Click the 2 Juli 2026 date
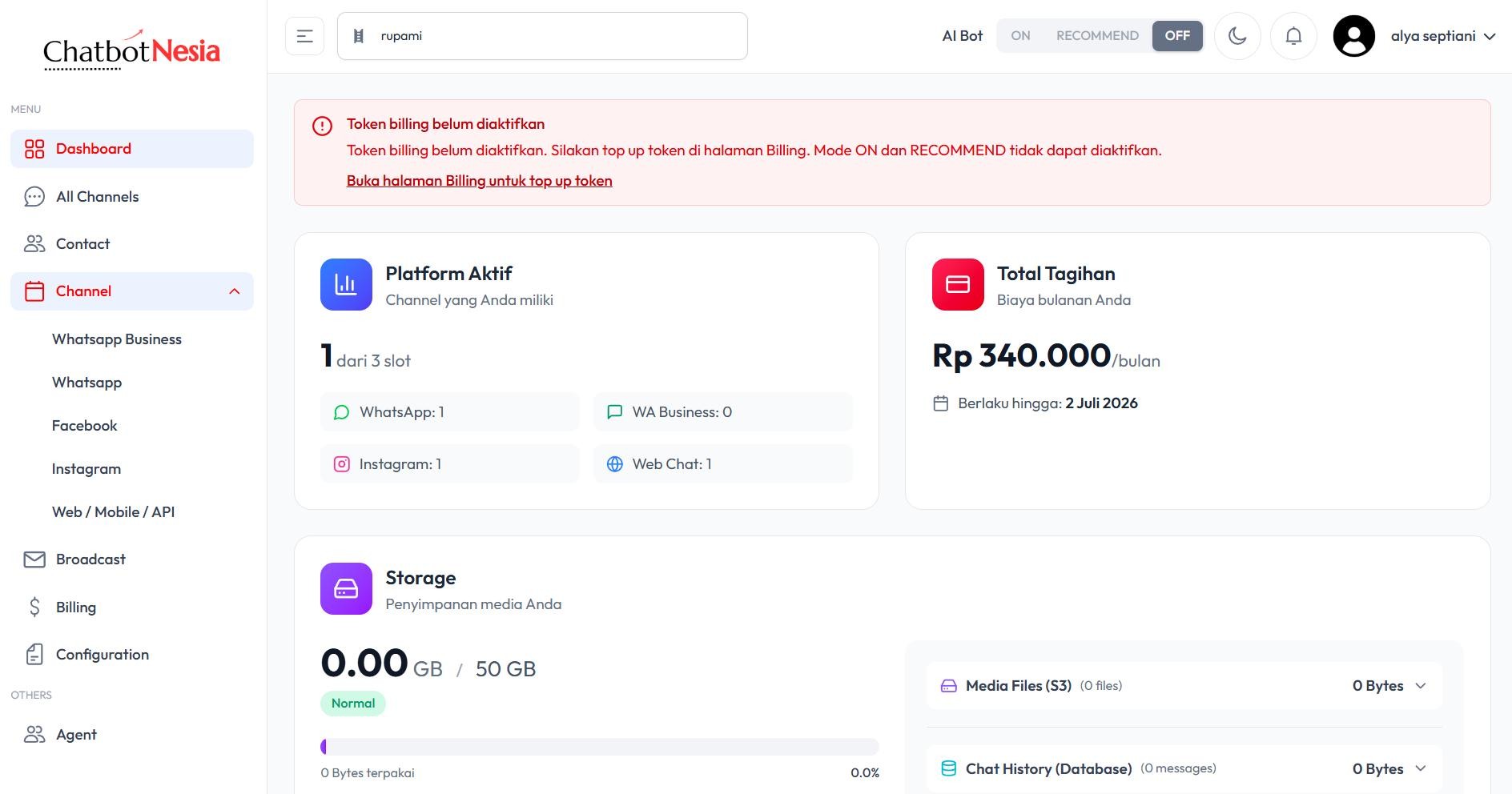The height and width of the screenshot is (794, 1512). click(1101, 403)
